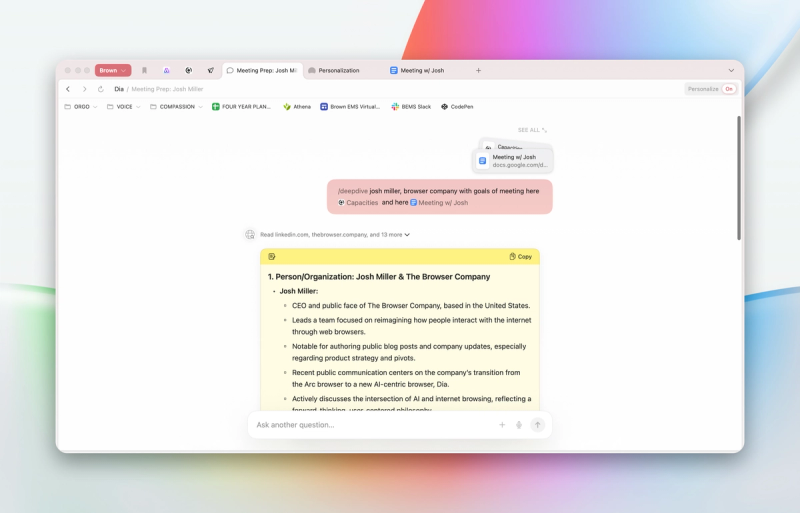
Task: Go forward with the forward arrow
Action: (85, 89)
